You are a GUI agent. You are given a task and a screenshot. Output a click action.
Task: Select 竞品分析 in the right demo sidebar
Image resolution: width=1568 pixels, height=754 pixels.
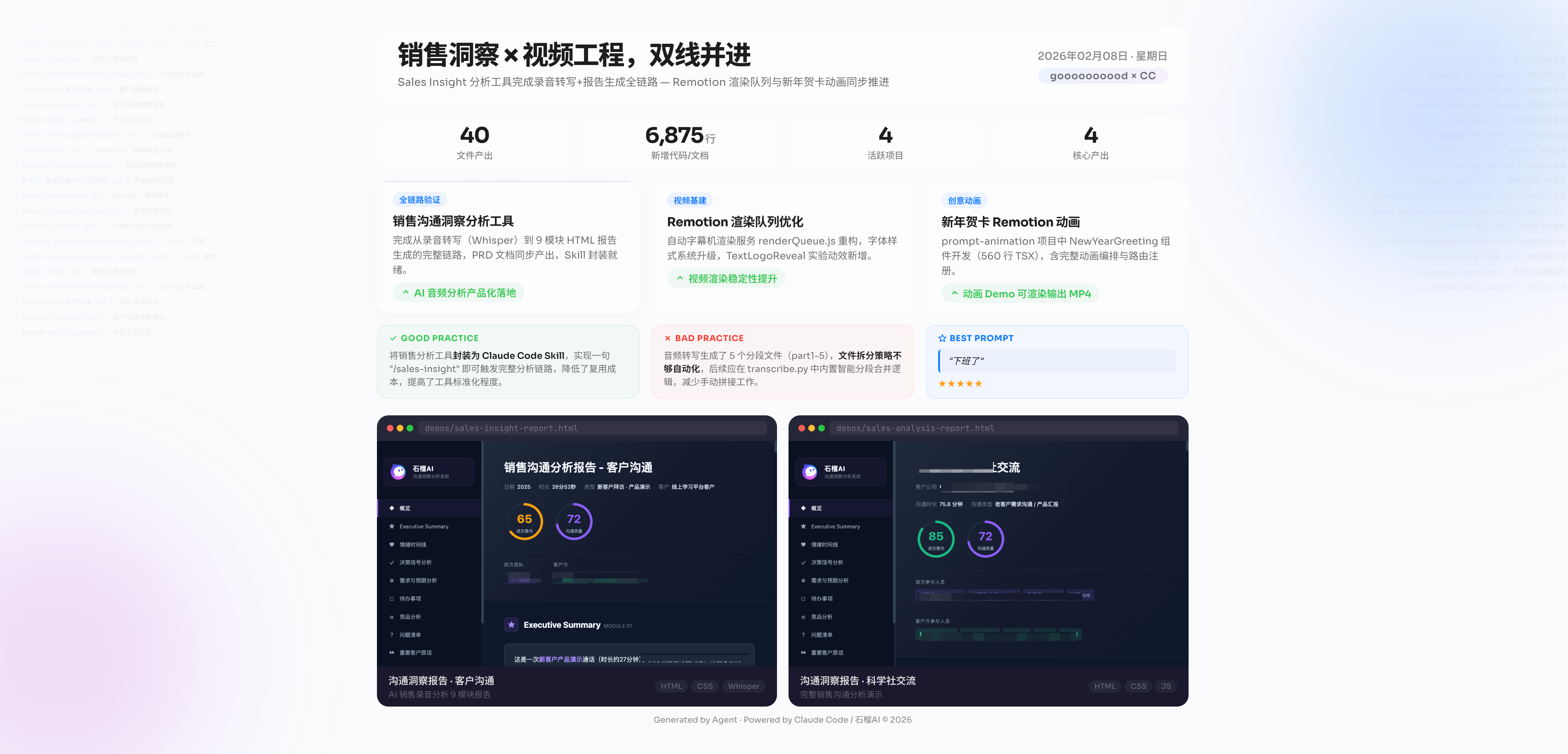click(x=821, y=617)
